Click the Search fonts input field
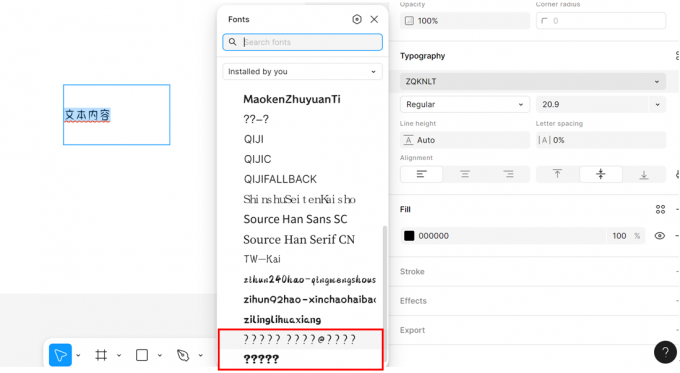680x373 pixels. tap(303, 42)
